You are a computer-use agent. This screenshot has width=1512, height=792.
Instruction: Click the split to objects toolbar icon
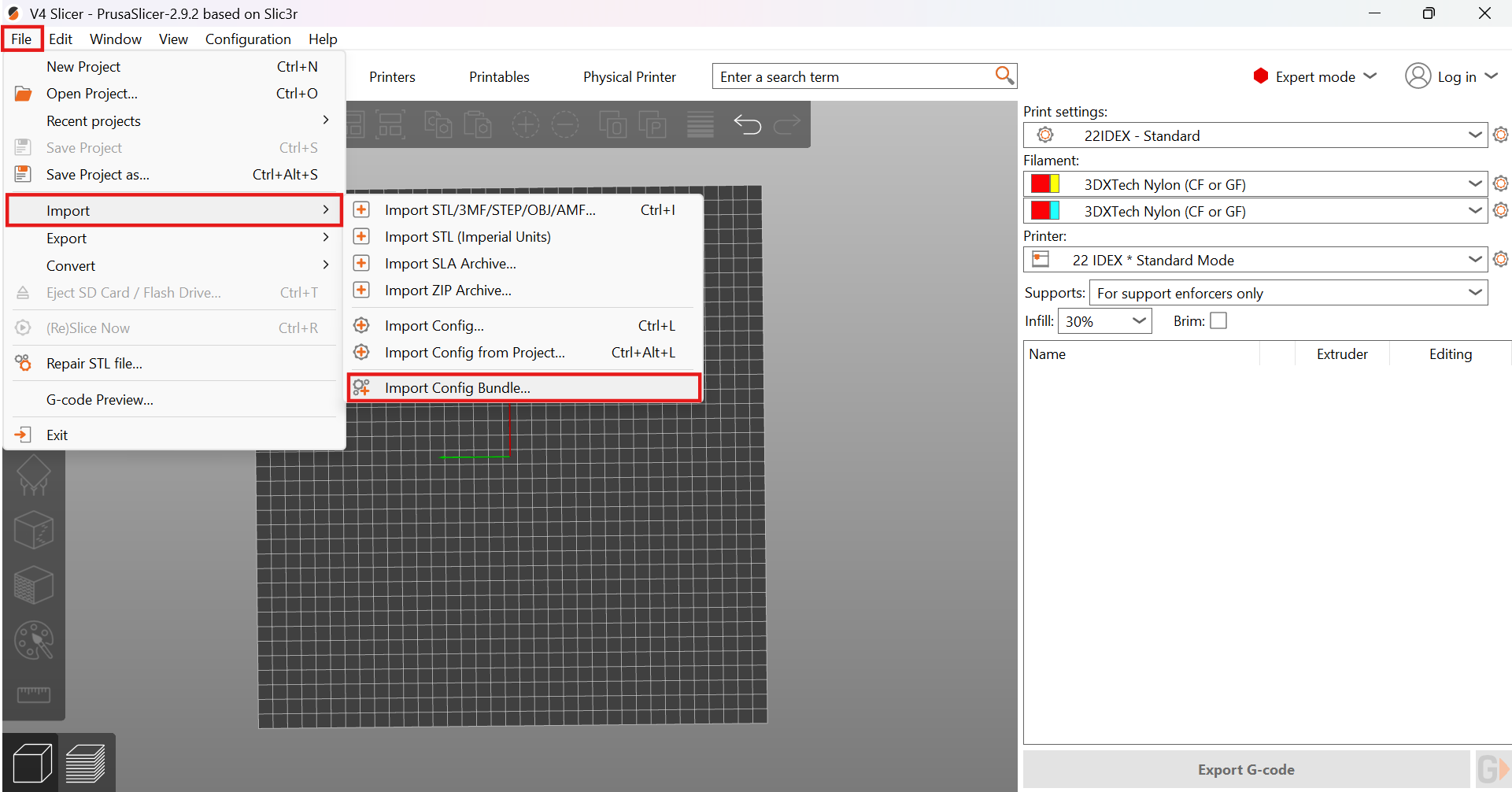coord(612,124)
